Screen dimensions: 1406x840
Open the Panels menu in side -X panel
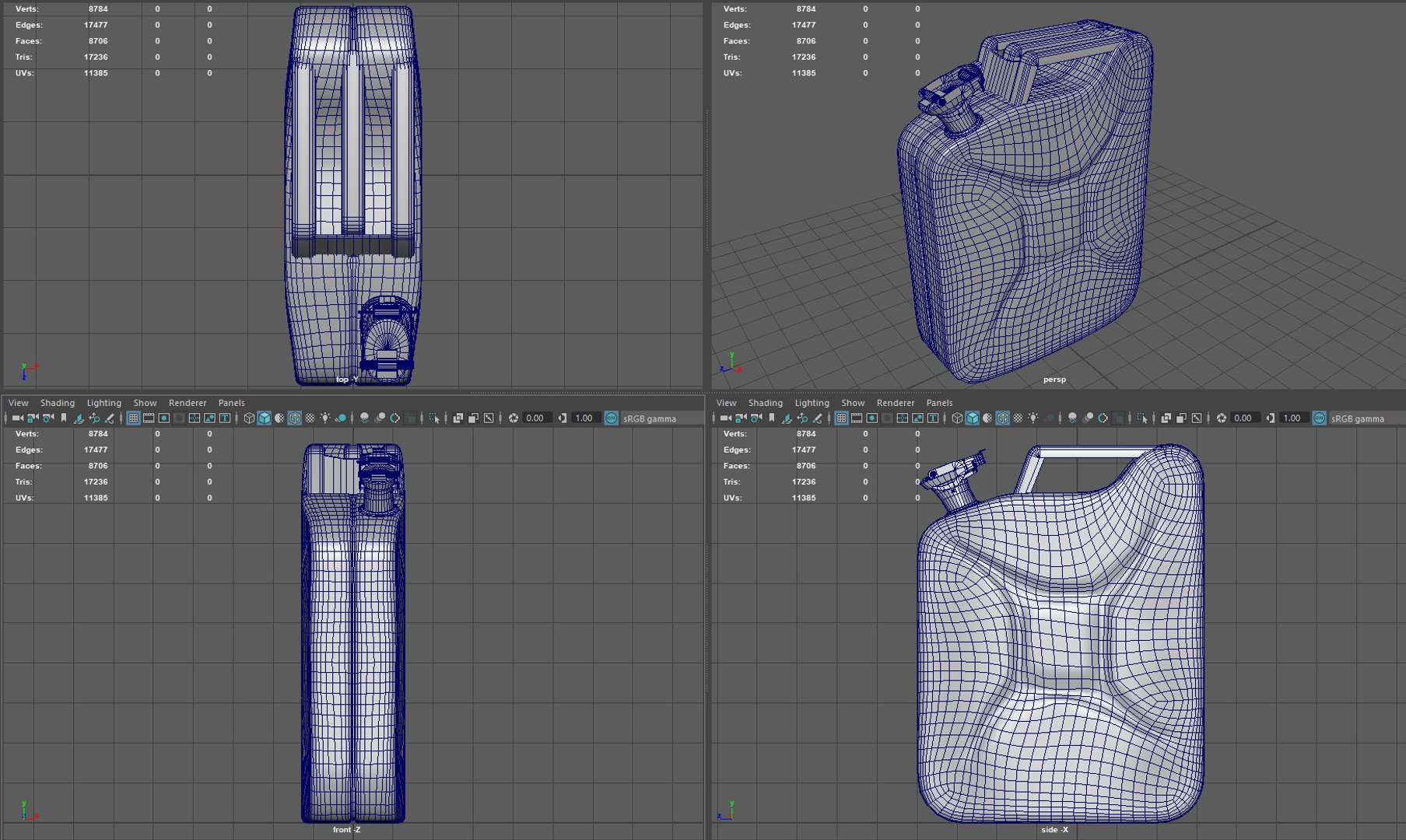coord(939,403)
